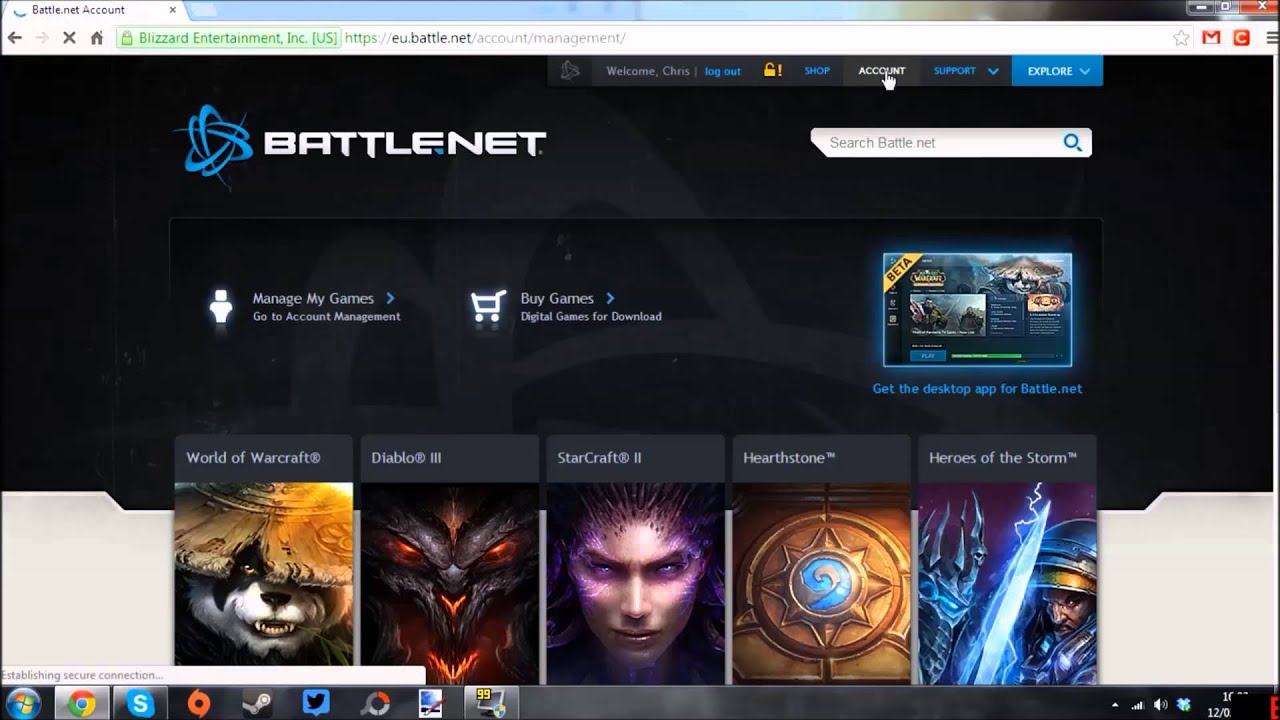The height and width of the screenshot is (720, 1280).
Task: Click the Go to Account Management text
Action: [326, 316]
